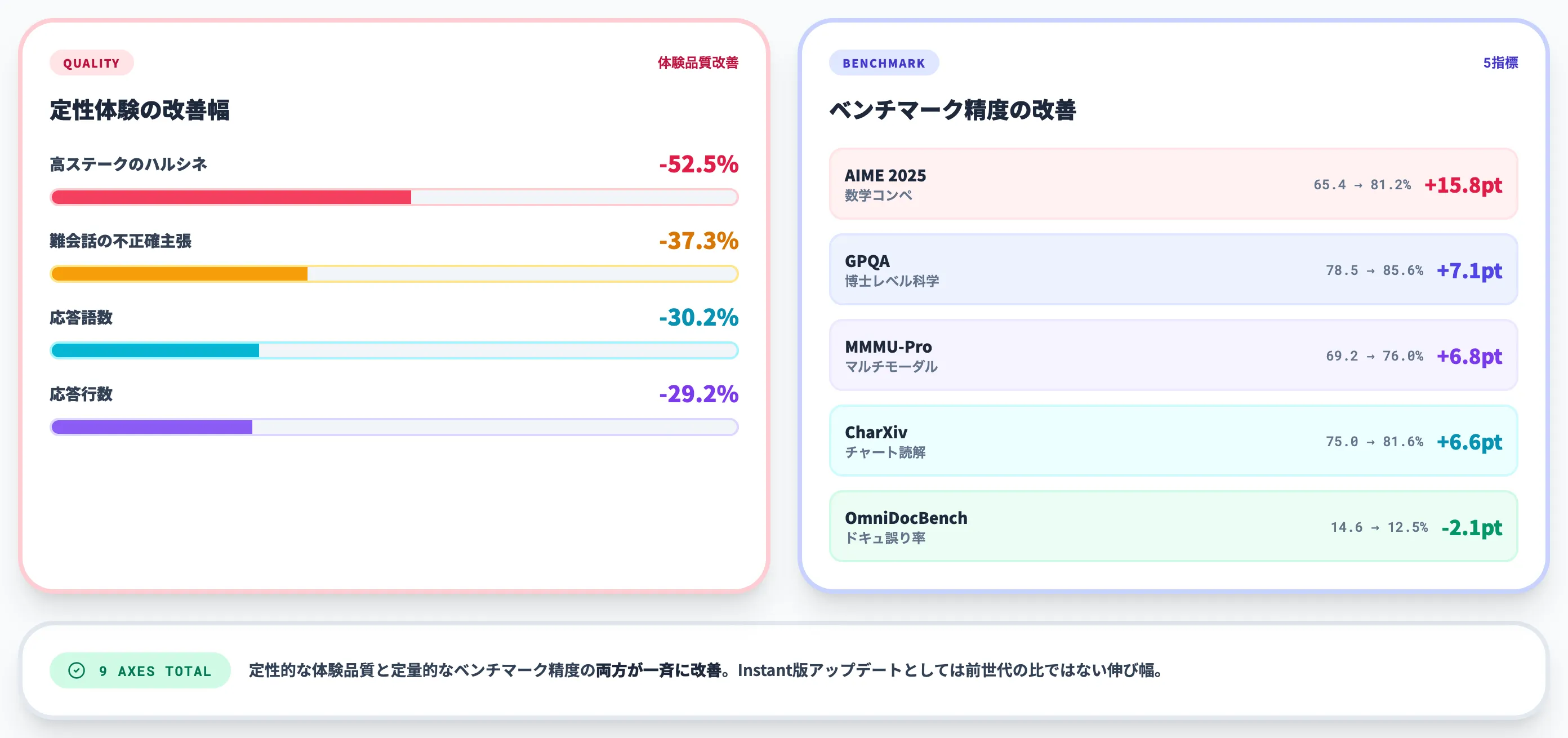
Task: Click the 数学コンペ subtitle
Action: click(879, 195)
